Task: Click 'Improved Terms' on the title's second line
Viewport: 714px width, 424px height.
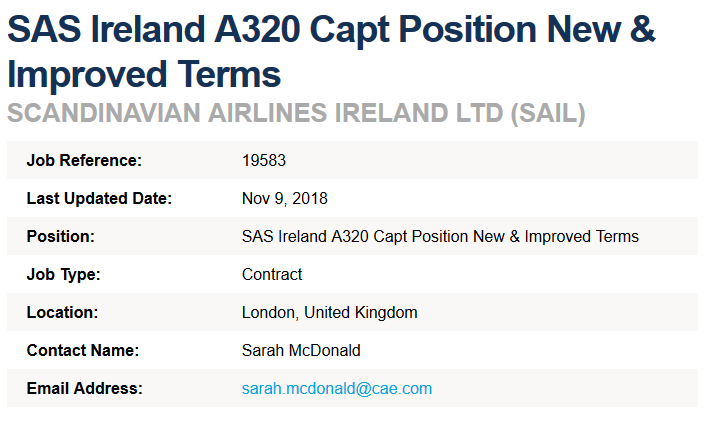Action: tap(144, 74)
